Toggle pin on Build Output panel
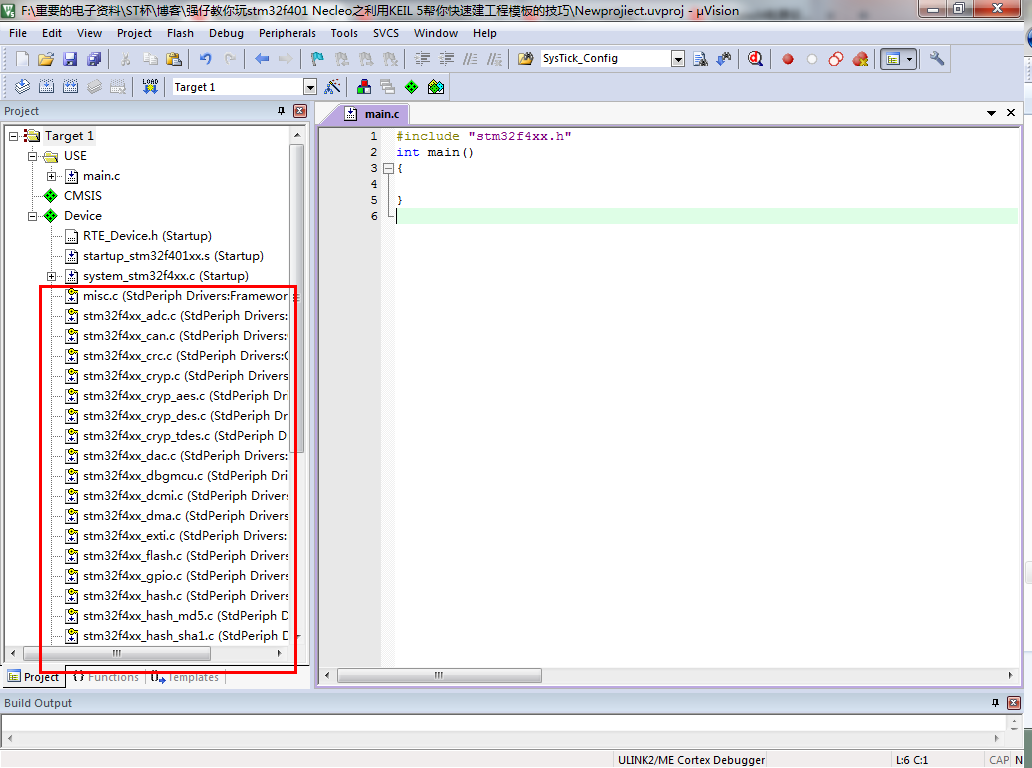Image resolution: width=1032 pixels, height=768 pixels. click(995, 703)
